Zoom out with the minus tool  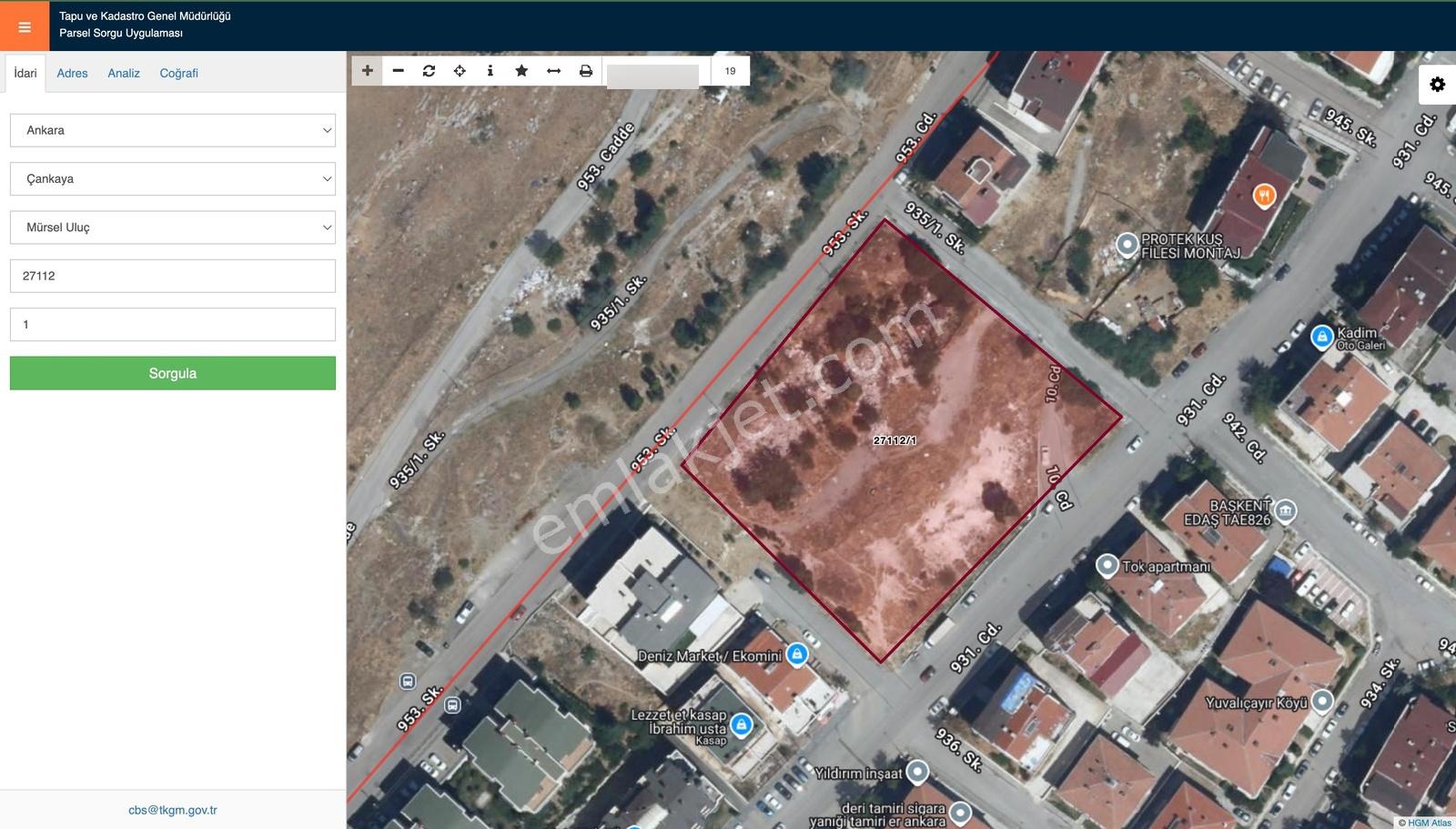(399, 70)
